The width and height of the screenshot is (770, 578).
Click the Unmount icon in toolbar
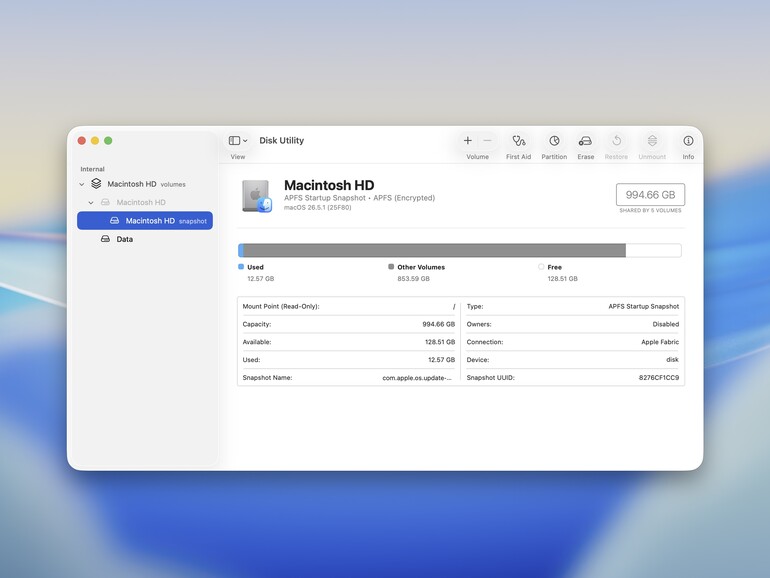(x=652, y=141)
